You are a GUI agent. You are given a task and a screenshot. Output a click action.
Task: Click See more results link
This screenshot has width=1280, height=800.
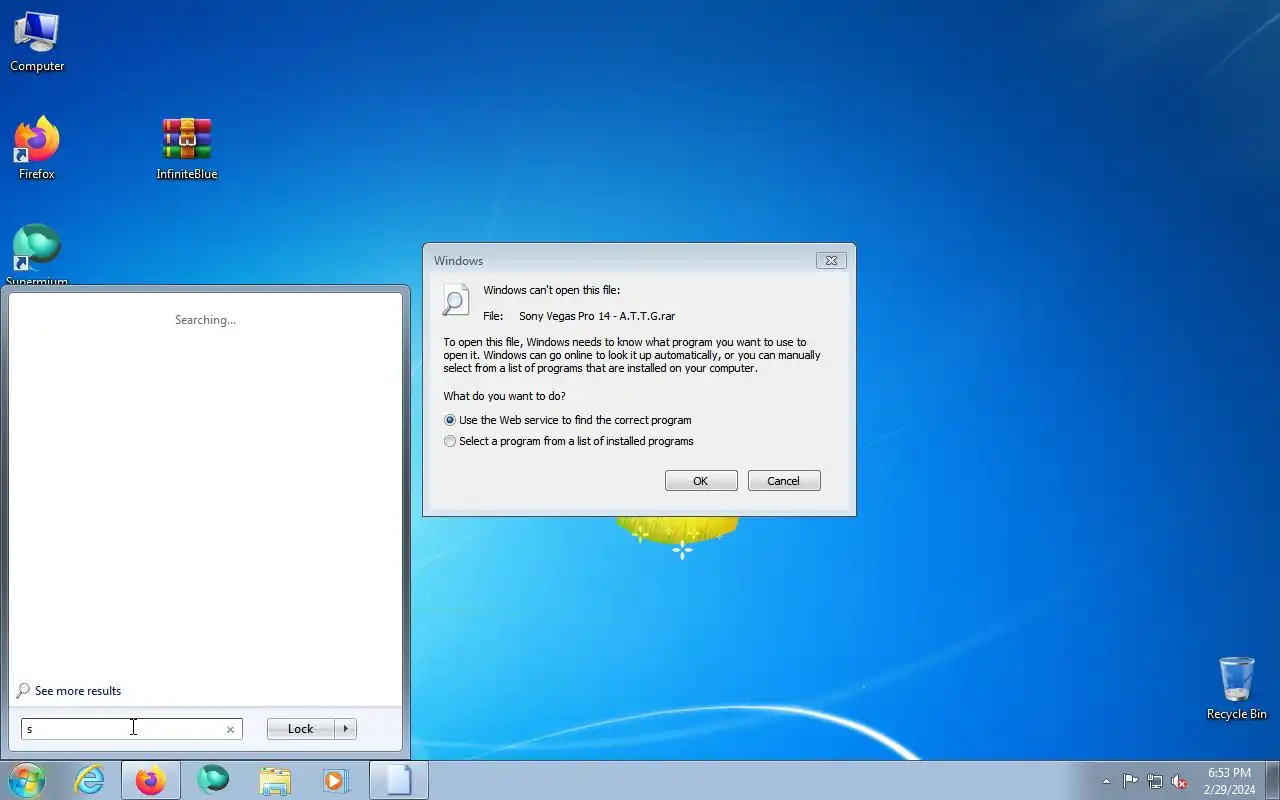(78, 691)
